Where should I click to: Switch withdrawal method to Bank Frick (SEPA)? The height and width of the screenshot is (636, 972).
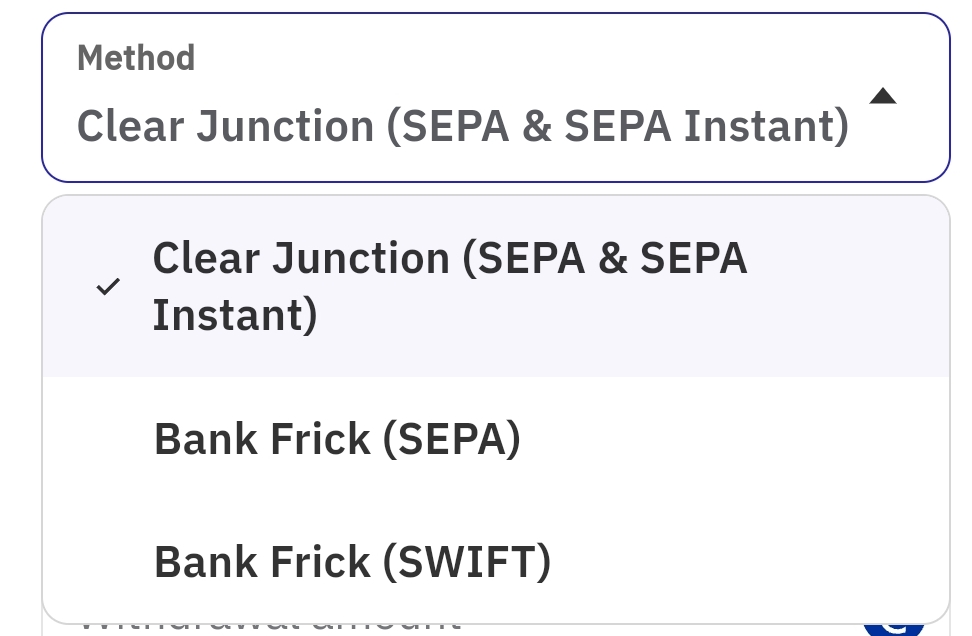(x=496, y=439)
